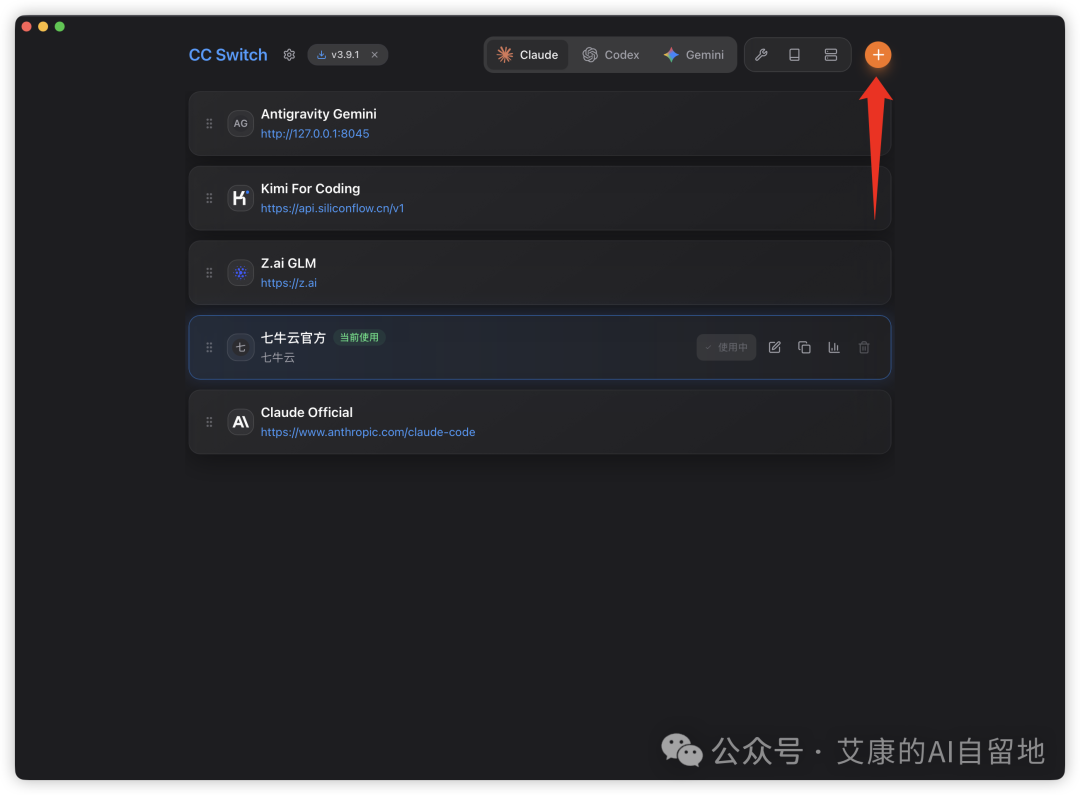Screen dimensions: 1080x795
Task: Switch to the Claude tab
Action: click(528, 55)
